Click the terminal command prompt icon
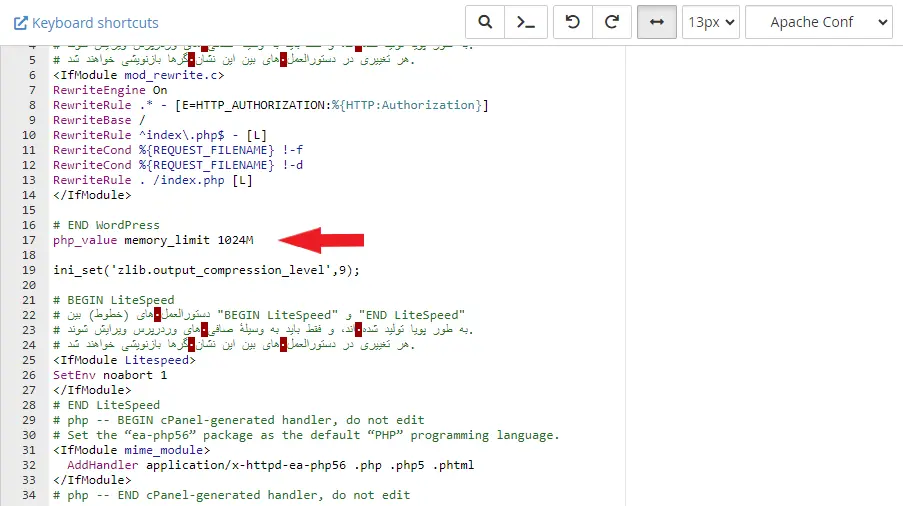The image size is (903, 506). (526, 22)
